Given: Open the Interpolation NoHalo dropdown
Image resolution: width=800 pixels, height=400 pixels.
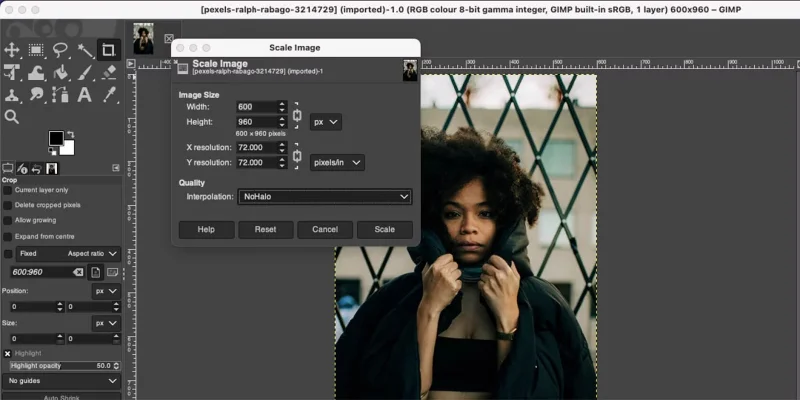Looking at the screenshot, I should coord(324,197).
